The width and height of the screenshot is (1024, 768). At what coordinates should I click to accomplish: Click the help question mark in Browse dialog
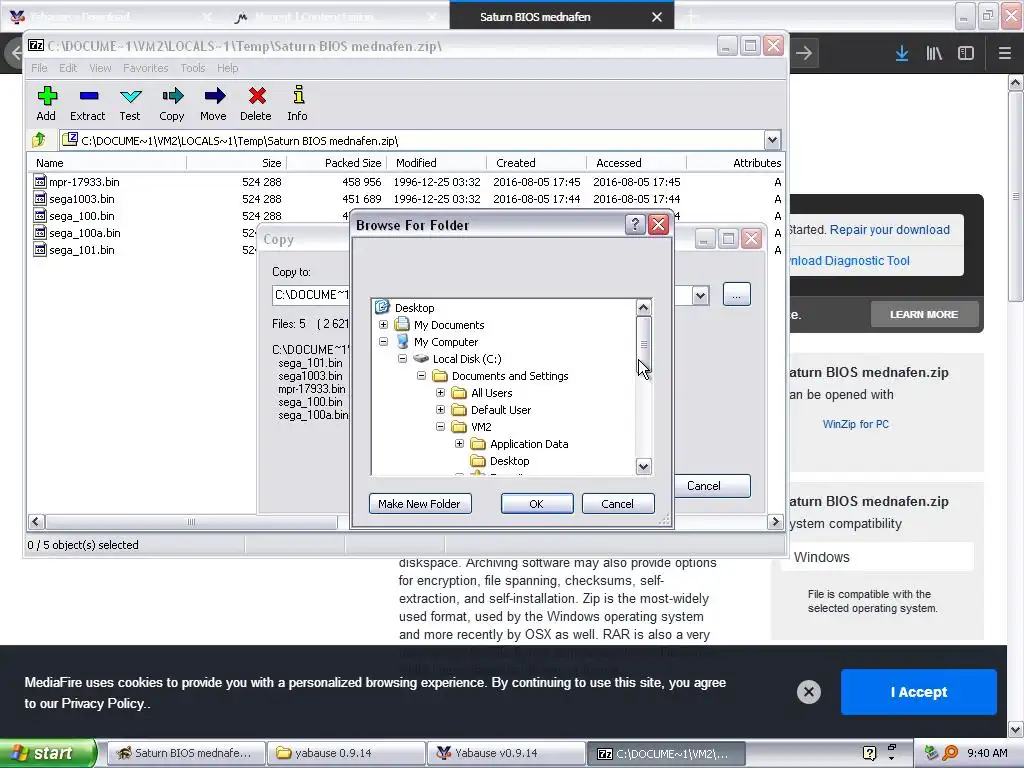634,225
